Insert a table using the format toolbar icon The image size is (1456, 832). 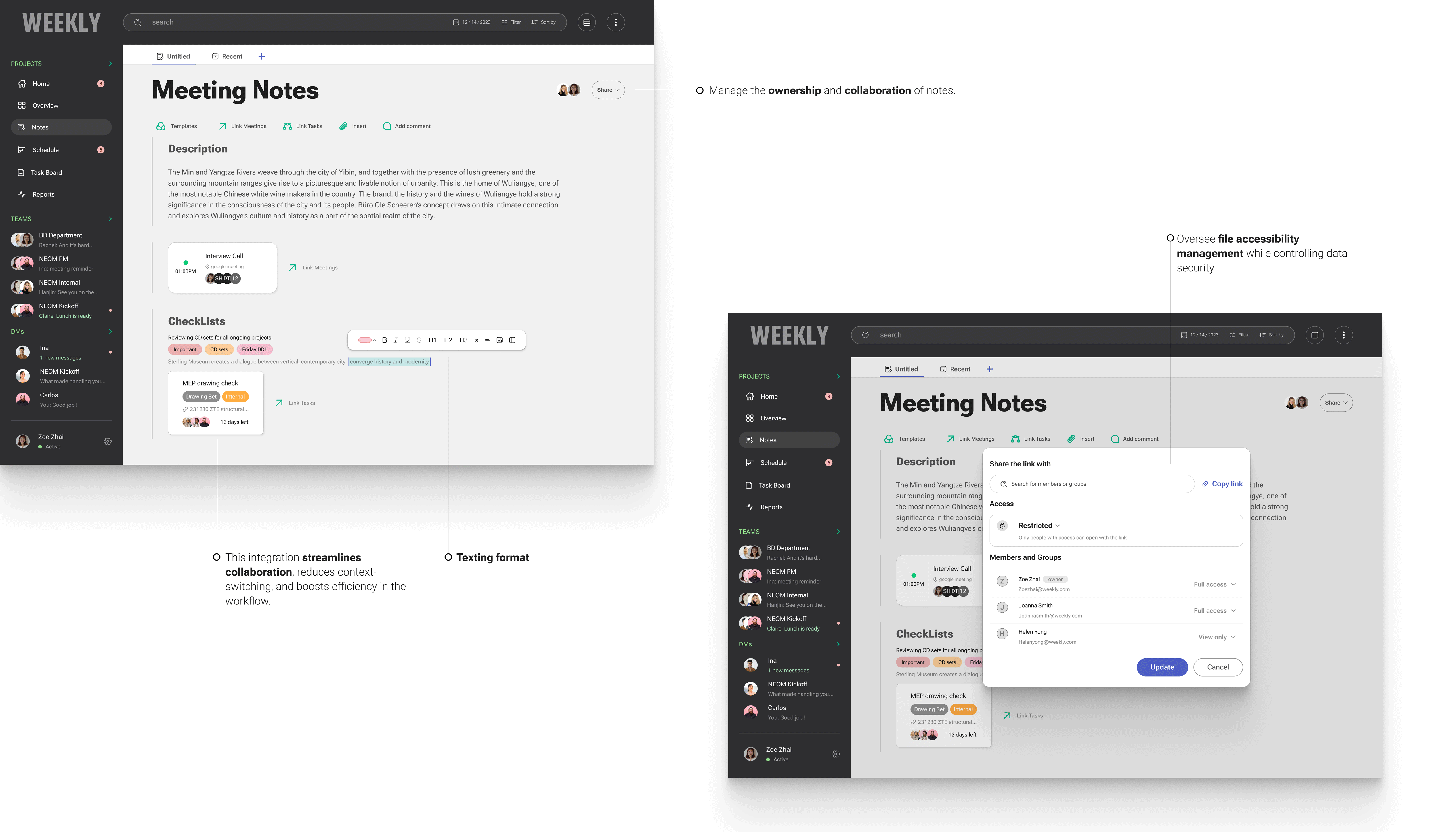click(x=513, y=340)
